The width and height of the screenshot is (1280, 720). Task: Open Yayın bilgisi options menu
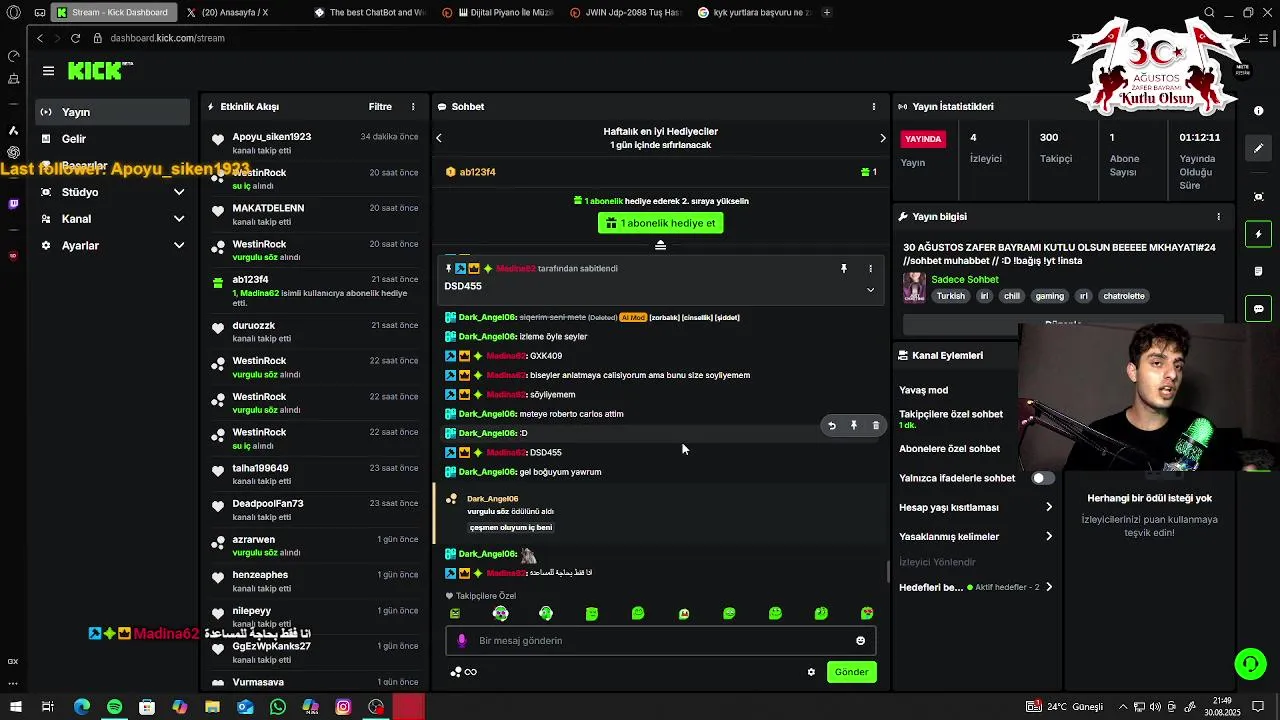(x=1218, y=217)
